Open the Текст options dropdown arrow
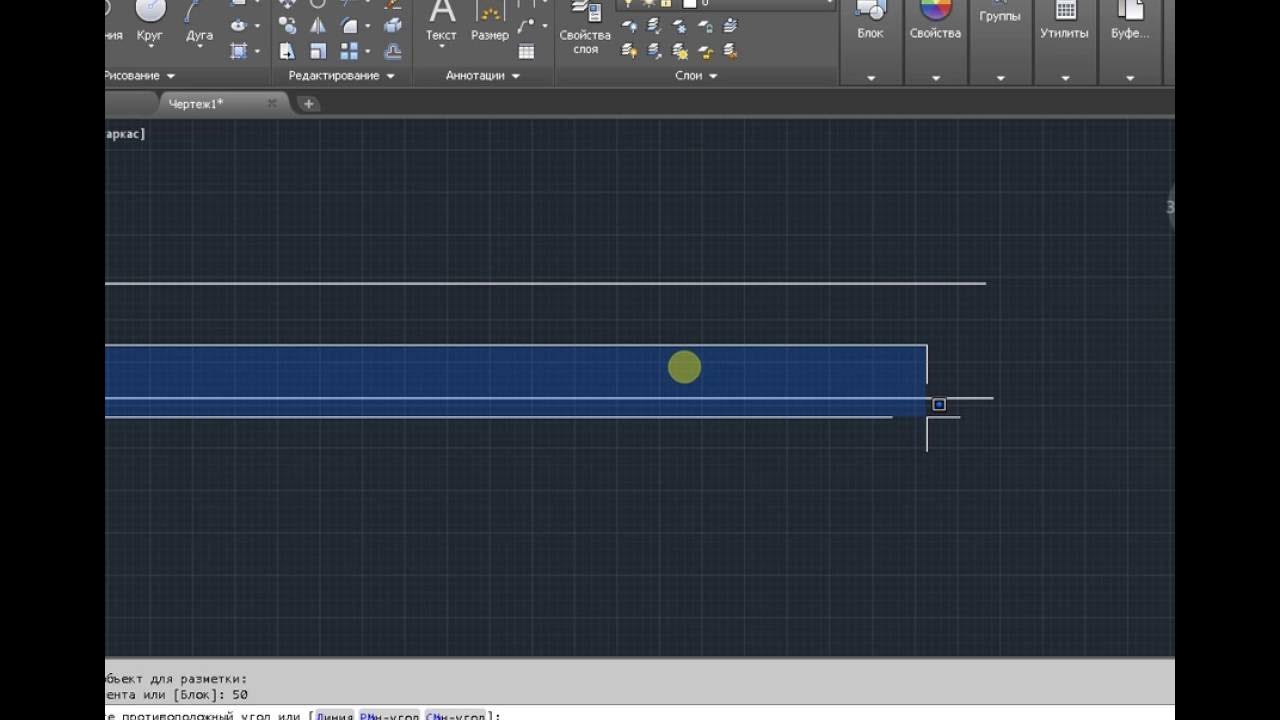The image size is (1280, 720). click(x=442, y=47)
